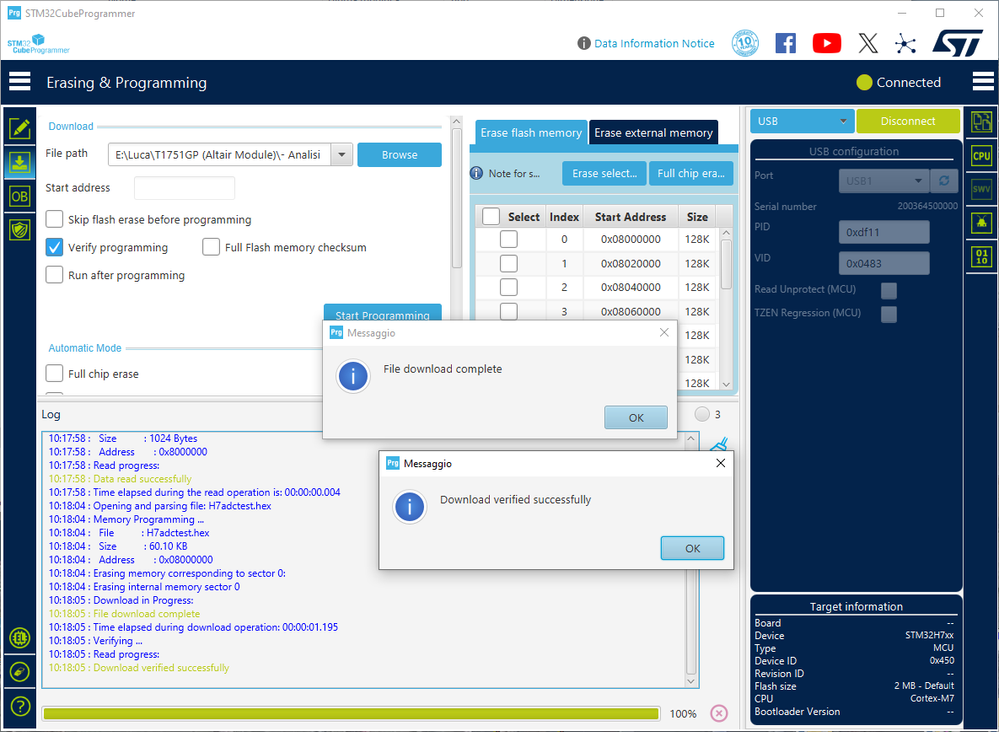Click the help question mark icon
The height and width of the screenshot is (732, 999).
tap(20, 706)
